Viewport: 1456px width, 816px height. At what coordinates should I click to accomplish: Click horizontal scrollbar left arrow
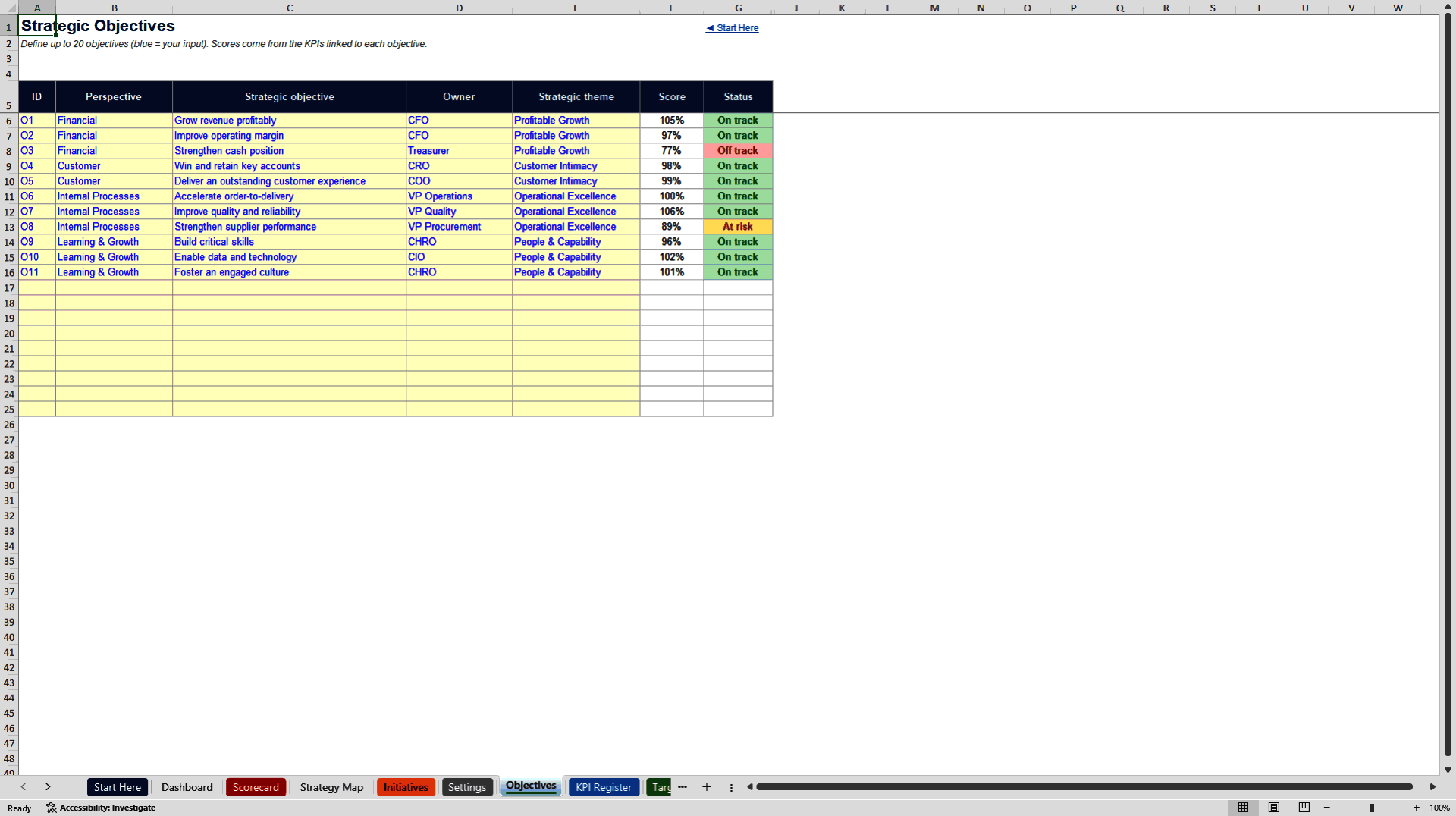click(750, 787)
